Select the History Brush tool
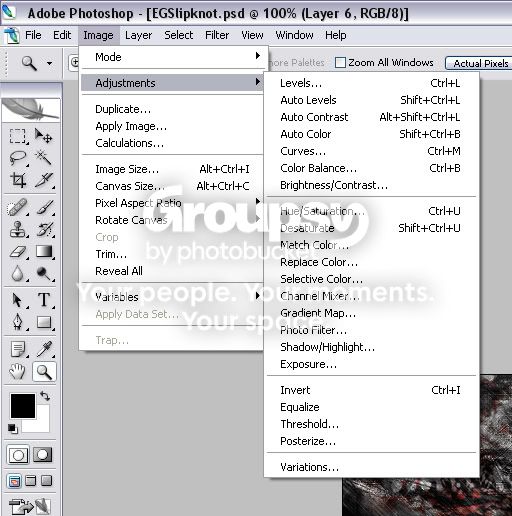Screen dimensions: 512x516 click(x=44, y=230)
